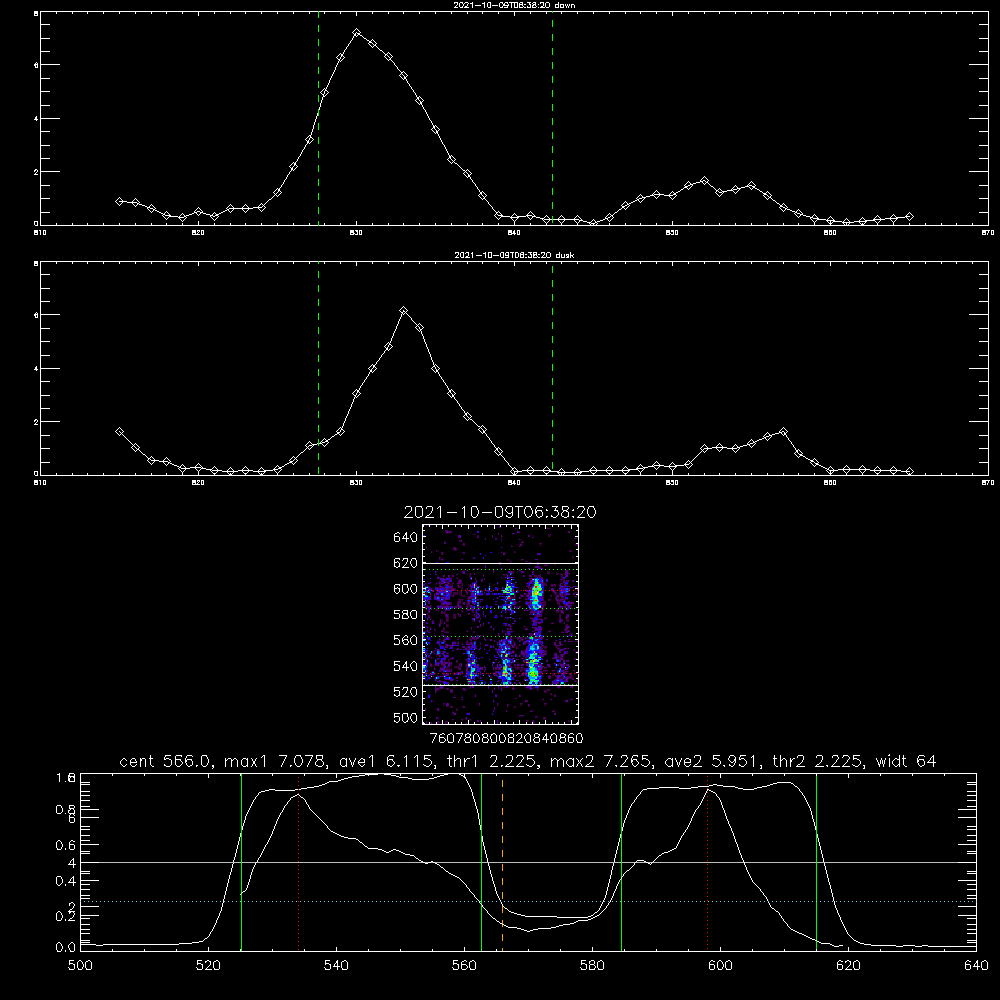Viewport: 1000px width, 1000px height.
Task: Click the secondary peak diamond in dawn plot near 852
Action: (x=704, y=181)
